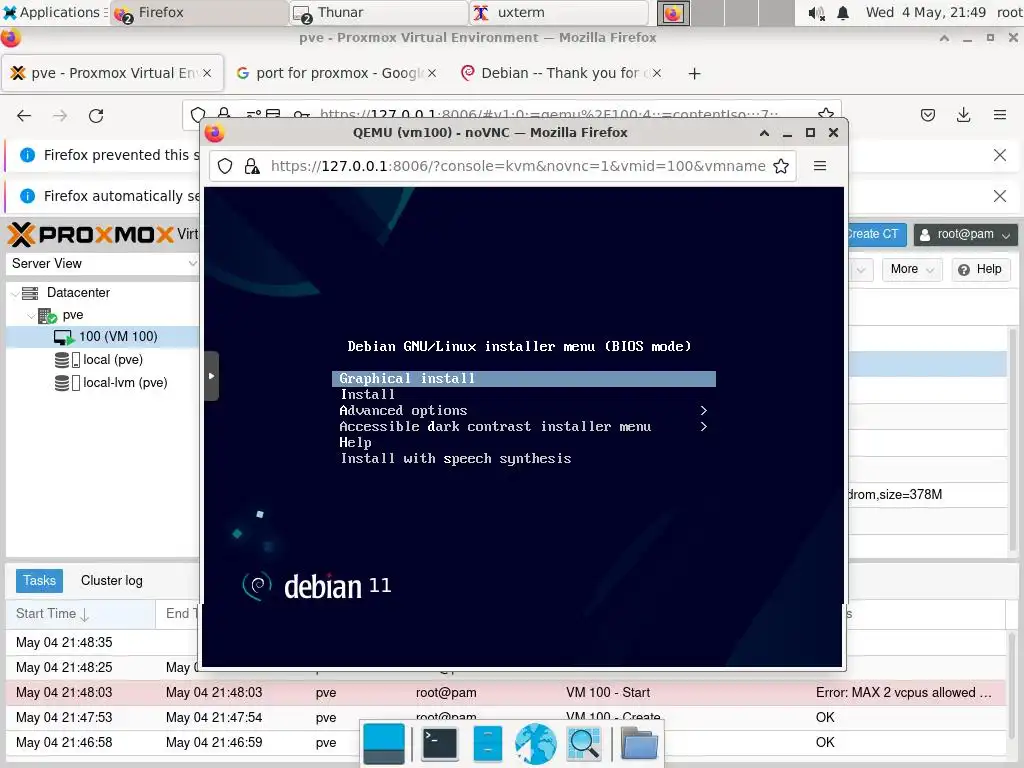Collapse the pve node in tree
The width and height of the screenshot is (1024, 768).
pos(31,316)
